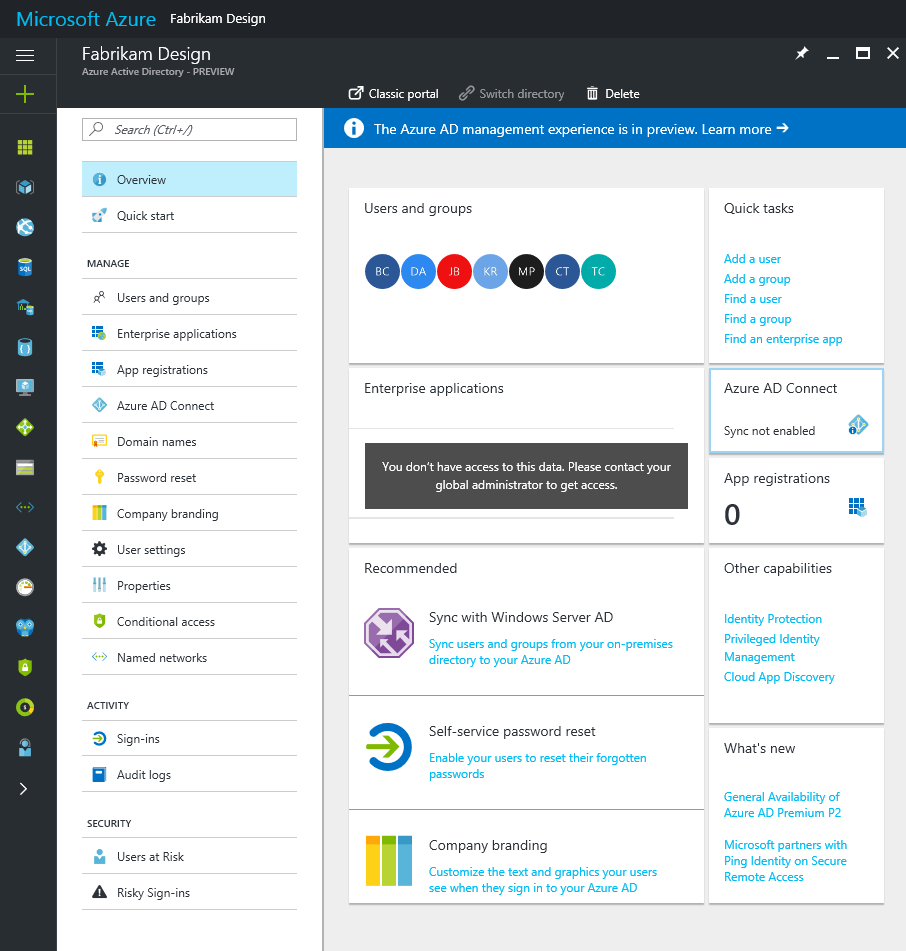906x951 pixels.
Task: Open App registrations in the Manage menu
Action: (189, 369)
